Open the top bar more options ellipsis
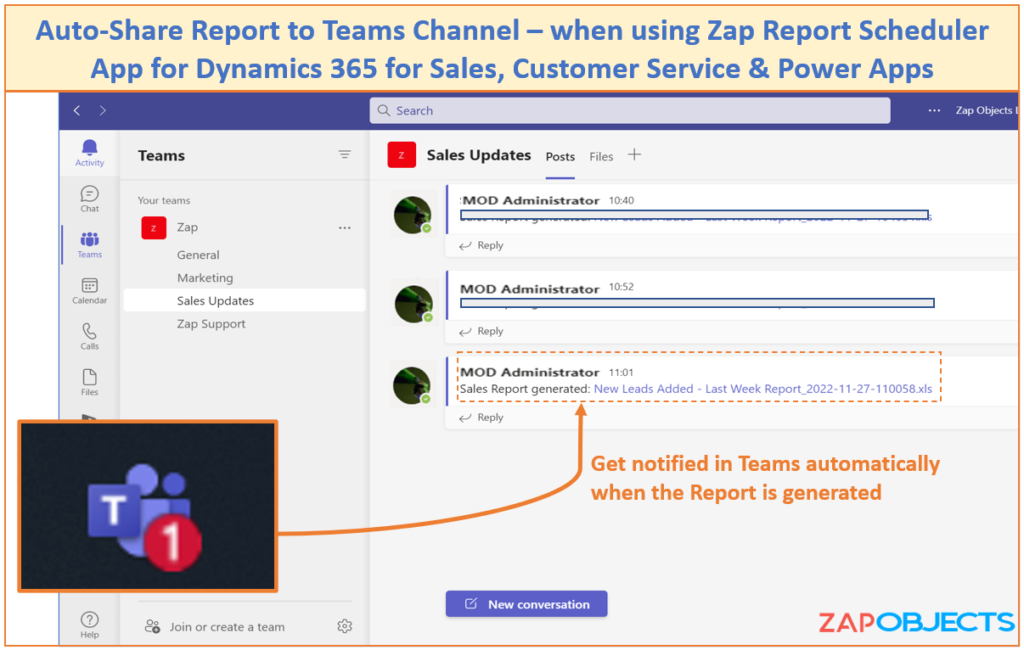 tap(935, 110)
